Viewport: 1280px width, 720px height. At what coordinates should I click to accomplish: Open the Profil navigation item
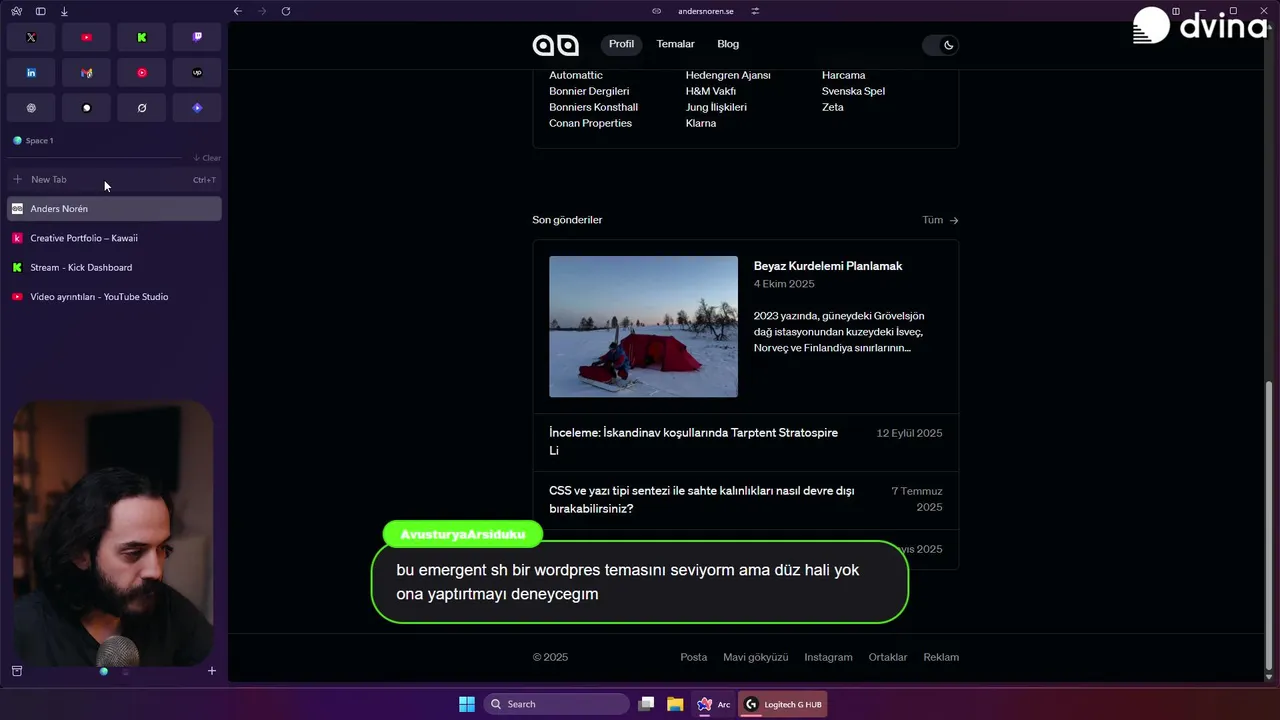point(621,44)
